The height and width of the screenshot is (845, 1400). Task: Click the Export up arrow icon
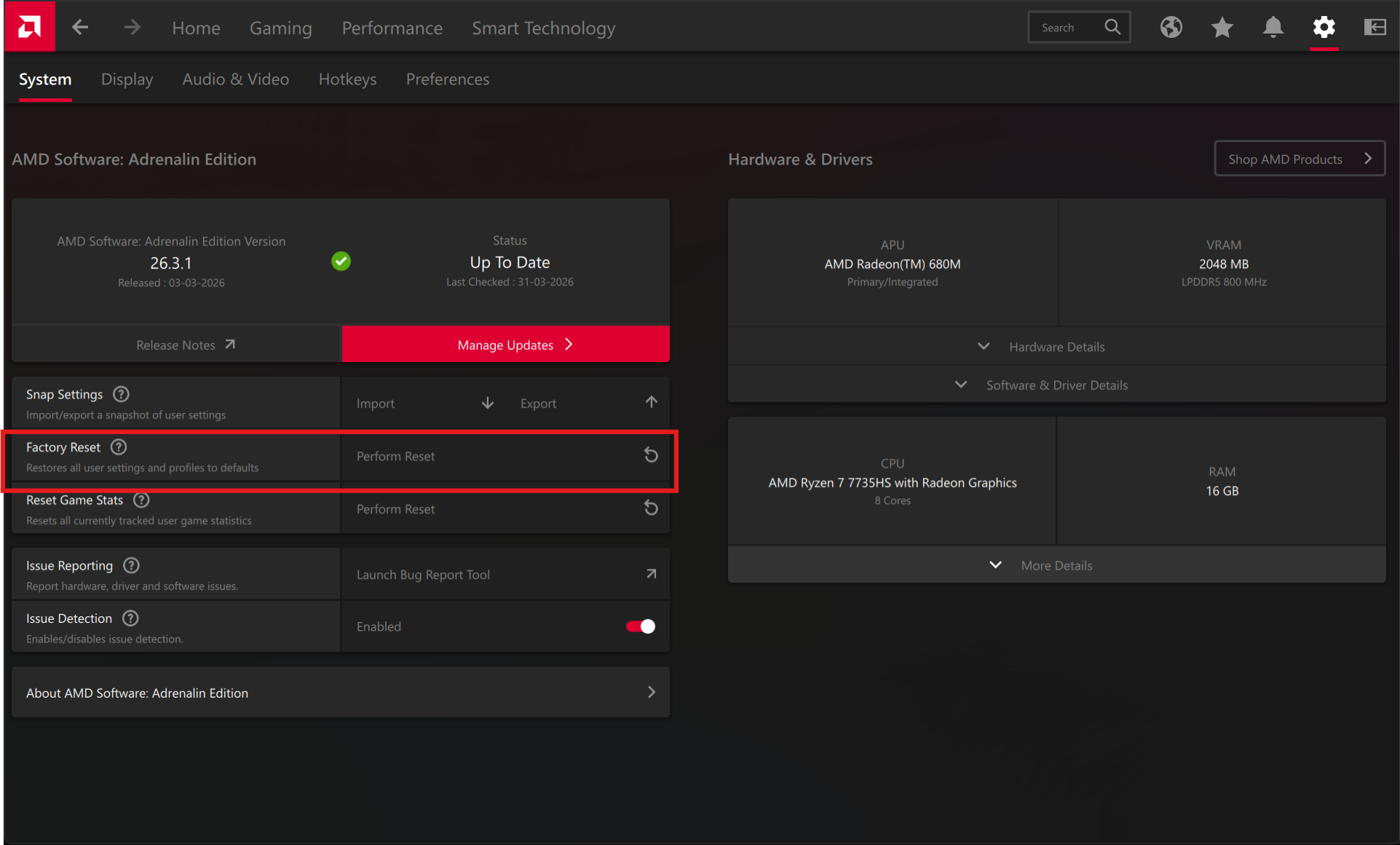click(652, 402)
